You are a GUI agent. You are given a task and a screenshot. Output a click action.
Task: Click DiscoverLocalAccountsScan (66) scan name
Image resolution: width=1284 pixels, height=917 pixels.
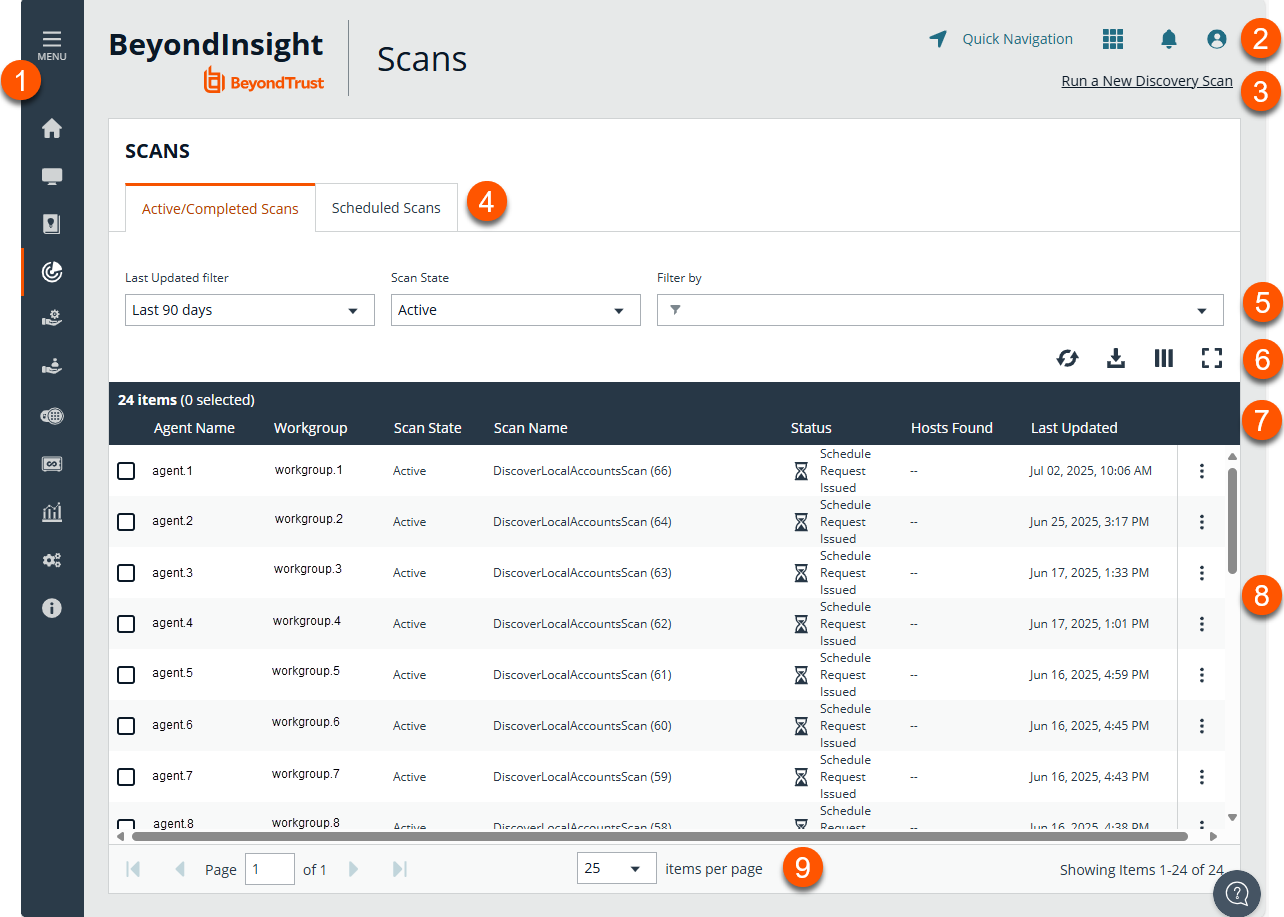(582, 471)
